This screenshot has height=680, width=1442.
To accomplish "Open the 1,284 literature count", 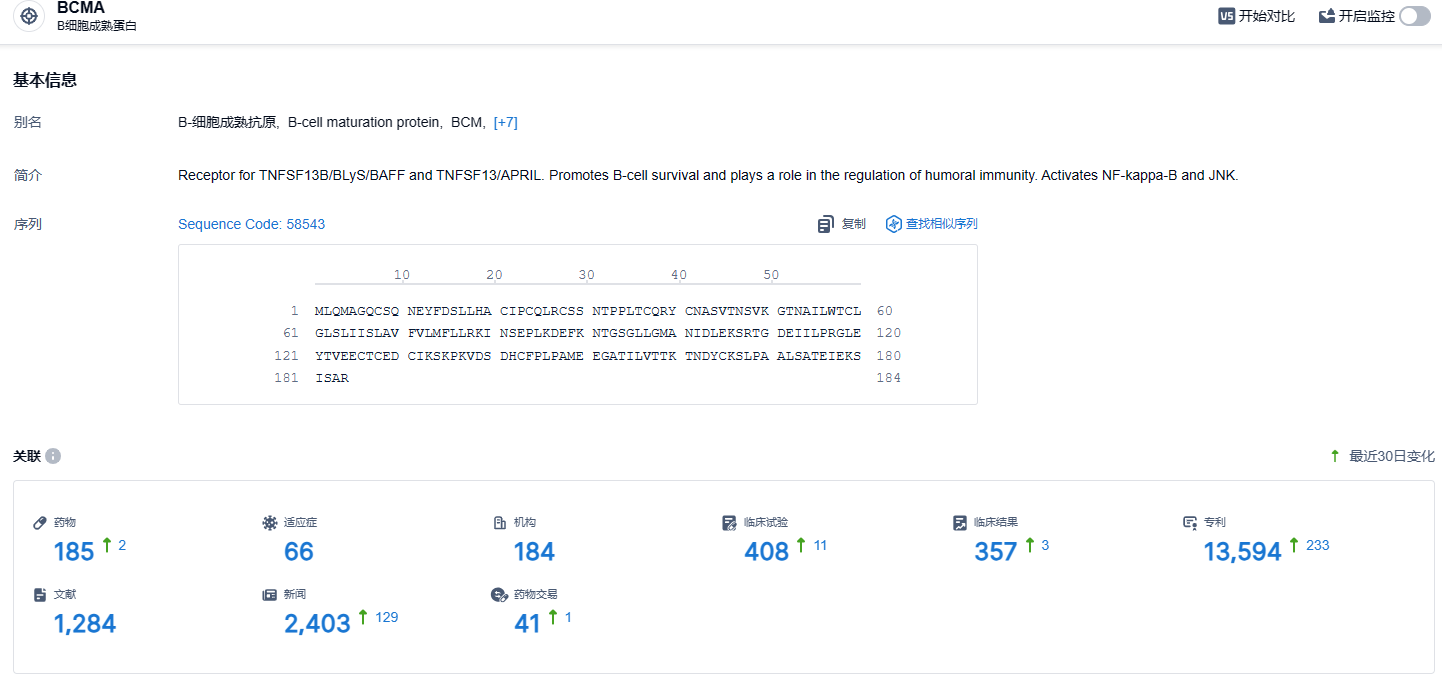I will [85, 623].
